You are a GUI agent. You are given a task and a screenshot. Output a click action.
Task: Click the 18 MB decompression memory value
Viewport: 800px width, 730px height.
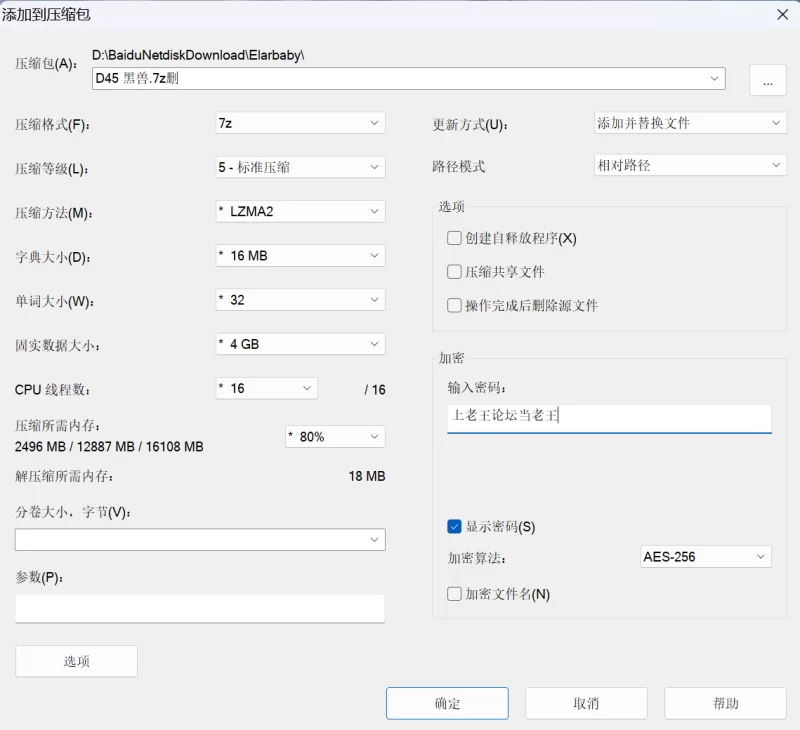pos(367,476)
